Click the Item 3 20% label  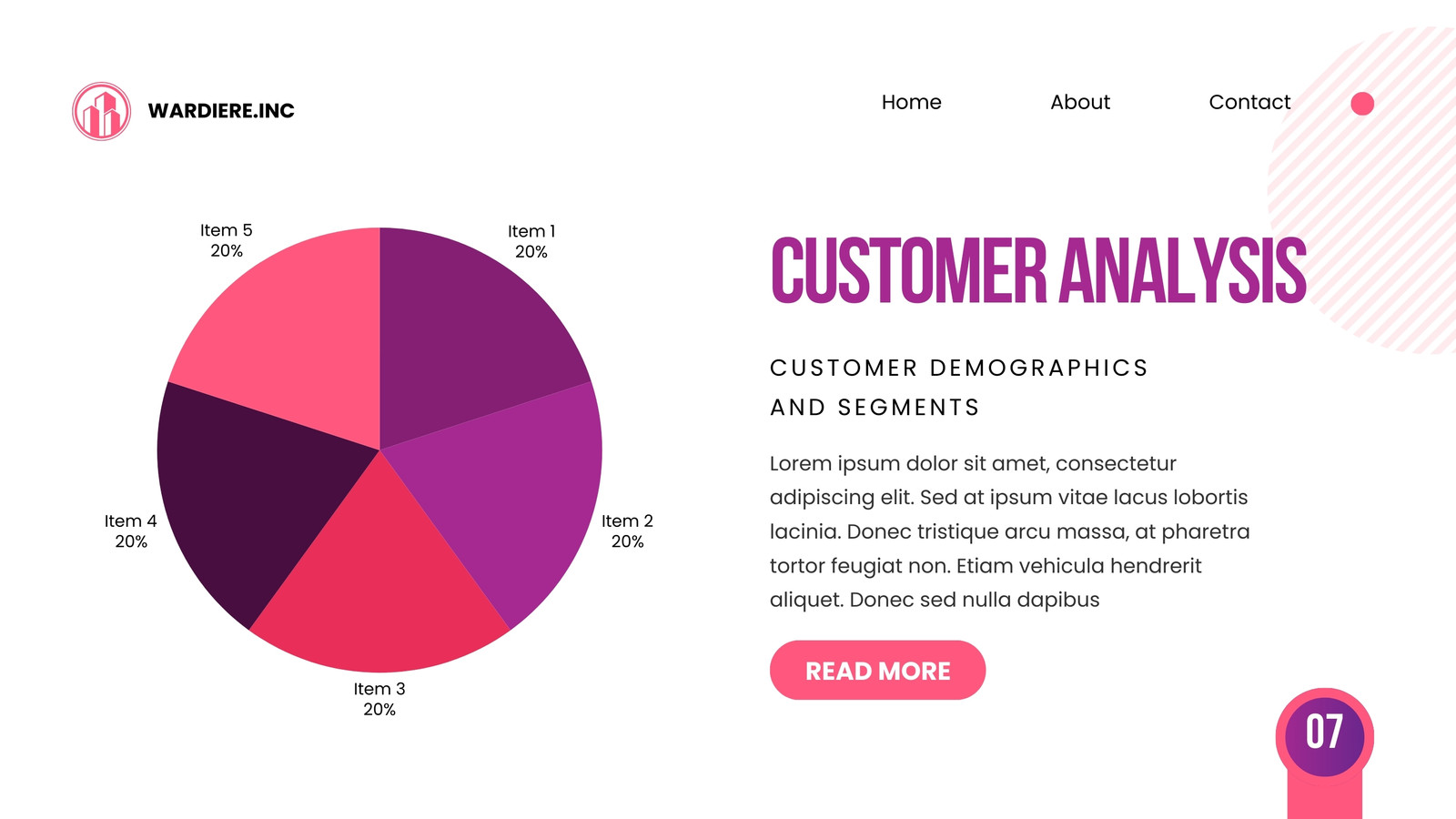point(379,699)
